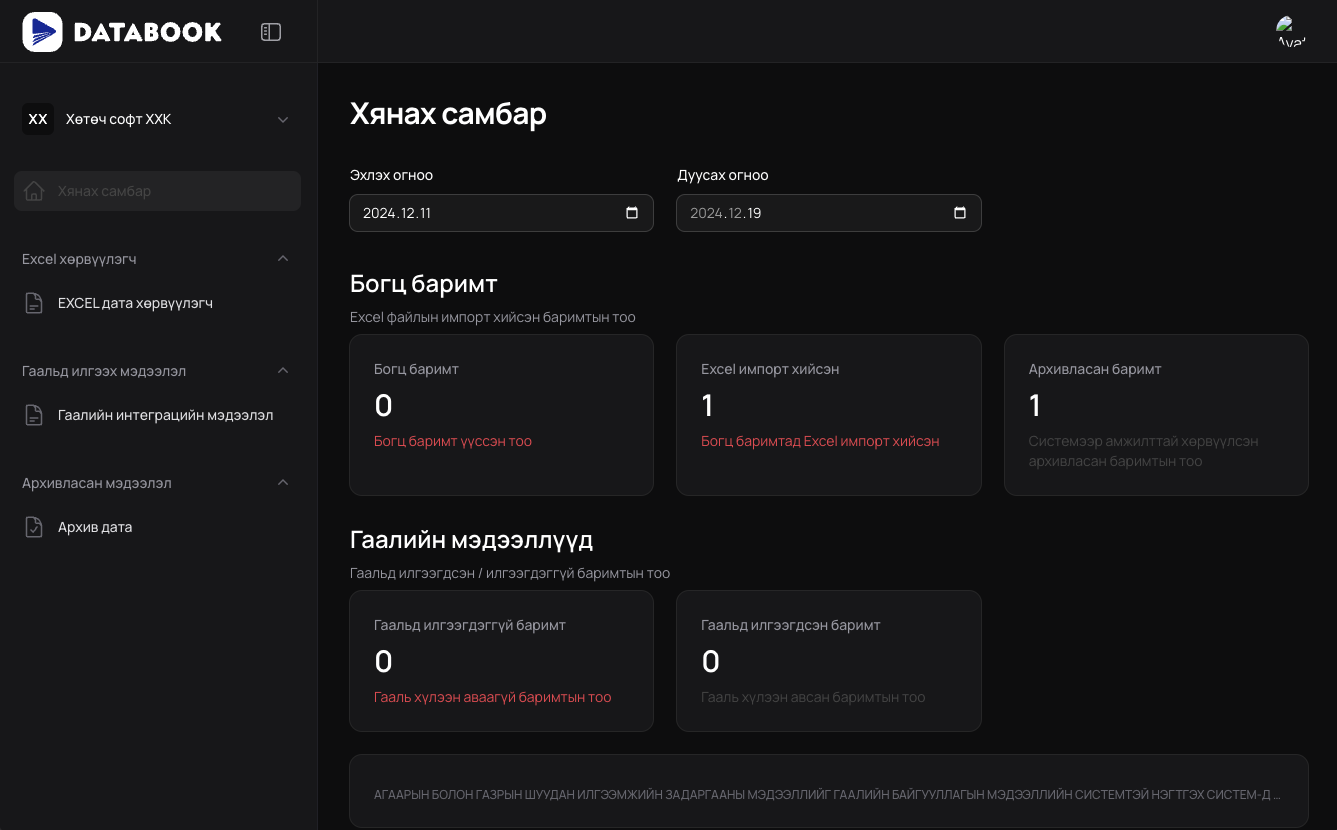The height and width of the screenshot is (830, 1337).
Task: Collapse the Гаальд илгээх мэдээлэл section
Action: [283, 371]
